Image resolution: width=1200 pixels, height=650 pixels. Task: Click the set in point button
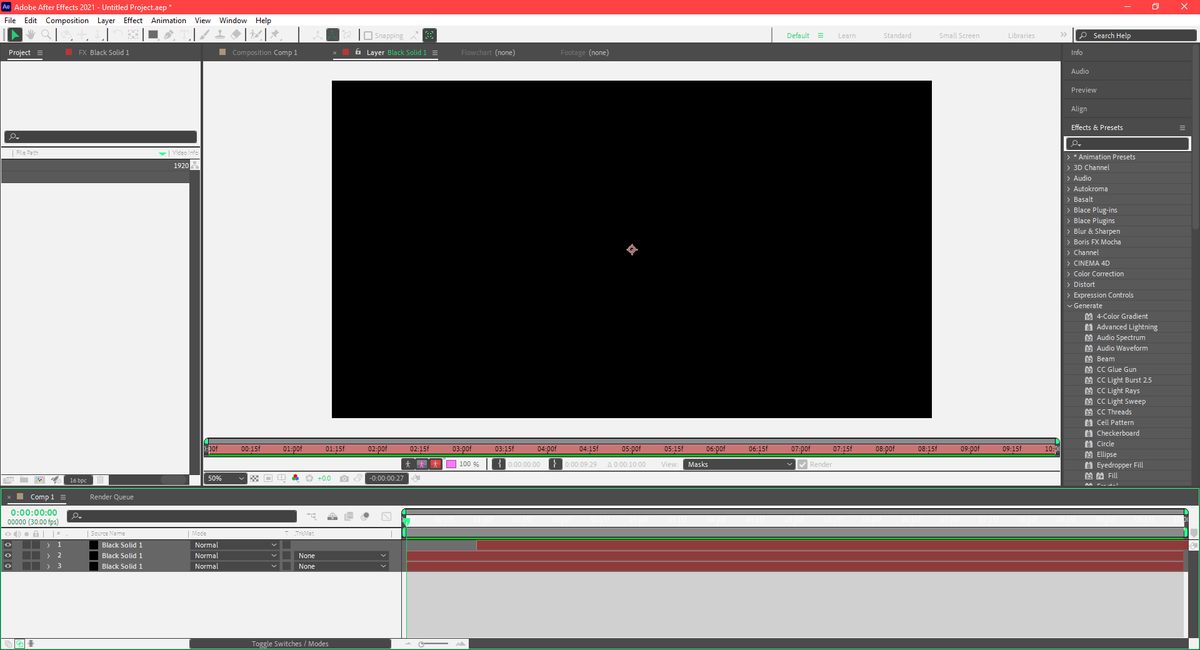pos(500,464)
